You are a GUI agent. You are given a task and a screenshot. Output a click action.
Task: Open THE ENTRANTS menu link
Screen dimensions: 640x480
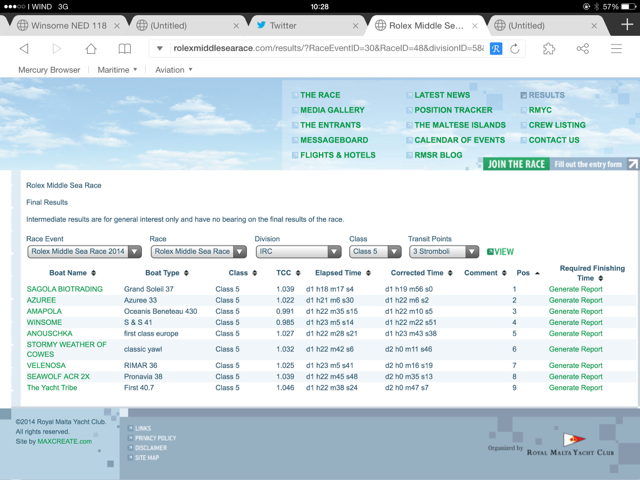[330, 125]
